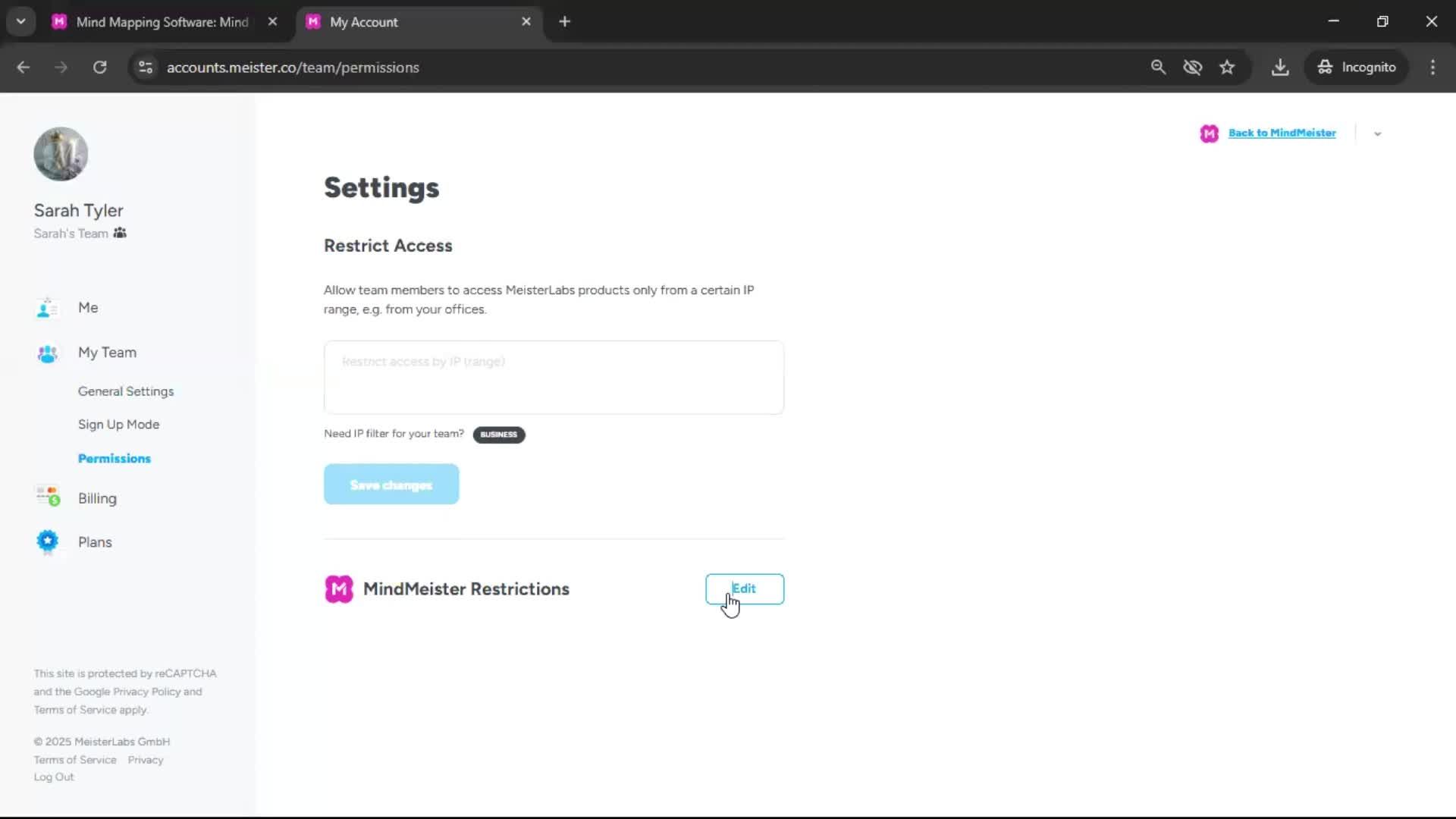
Task: Click the Back to MindMeister link
Action: pyautogui.click(x=1282, y=133)
